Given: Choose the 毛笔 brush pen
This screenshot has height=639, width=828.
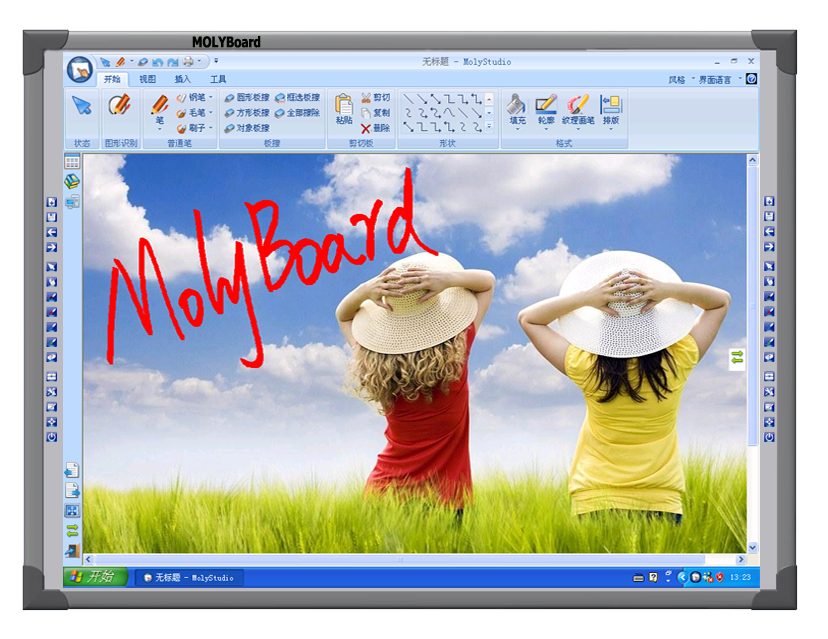Looking at the screenshot, I should pos(192,112).
